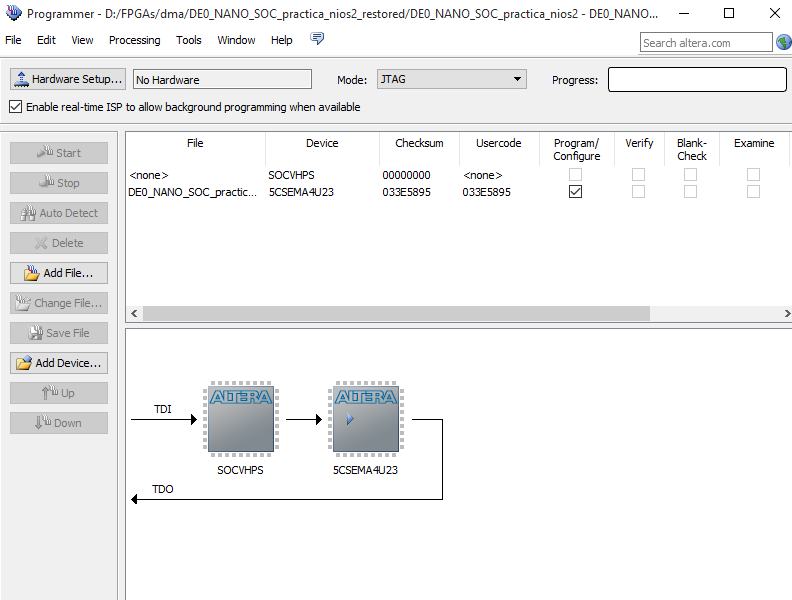Click the scroll left arrow in file list
The image size is (792, 600).
tap(134, 313)
